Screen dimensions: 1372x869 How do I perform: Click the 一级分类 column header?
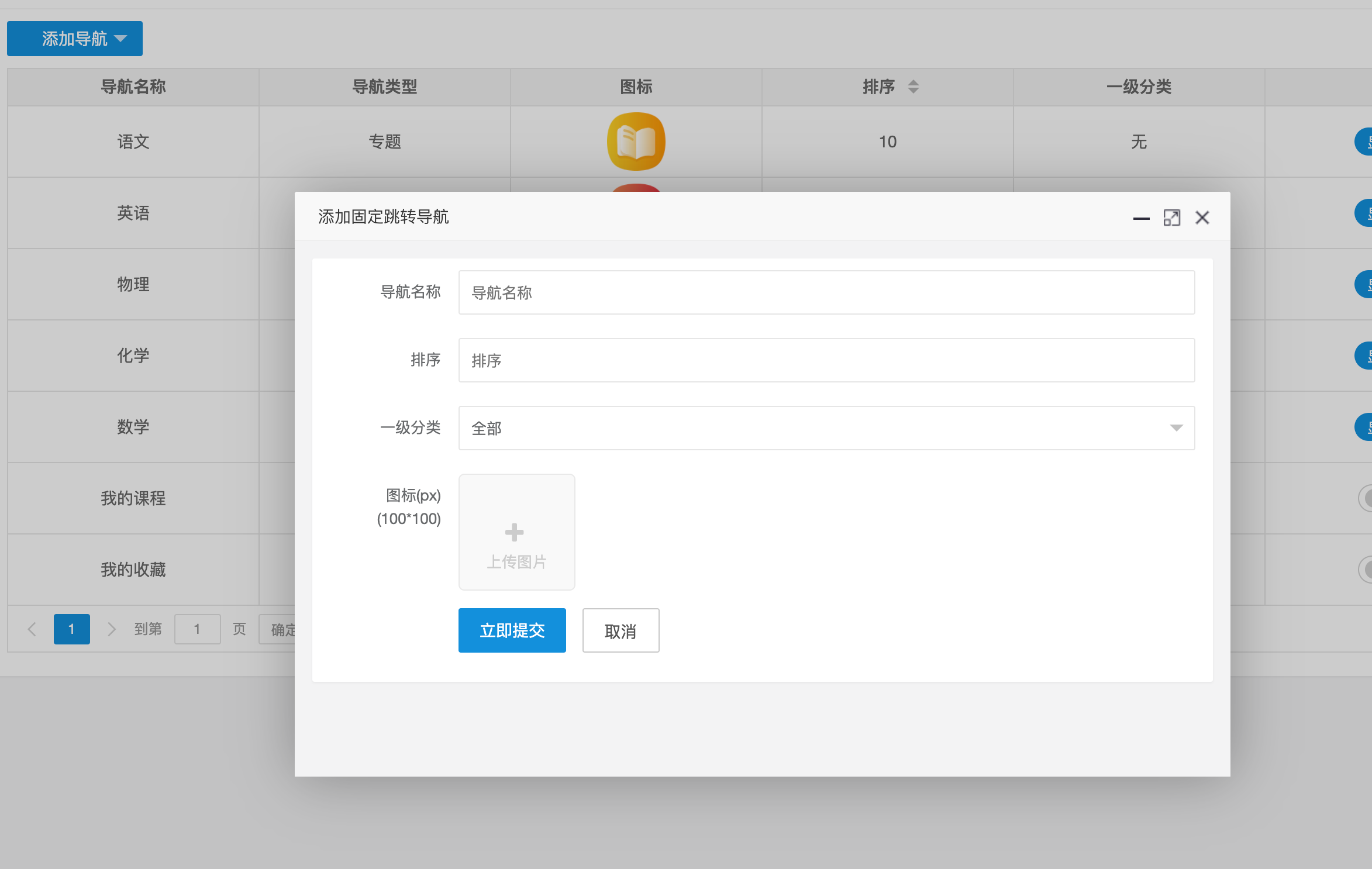1139,87
